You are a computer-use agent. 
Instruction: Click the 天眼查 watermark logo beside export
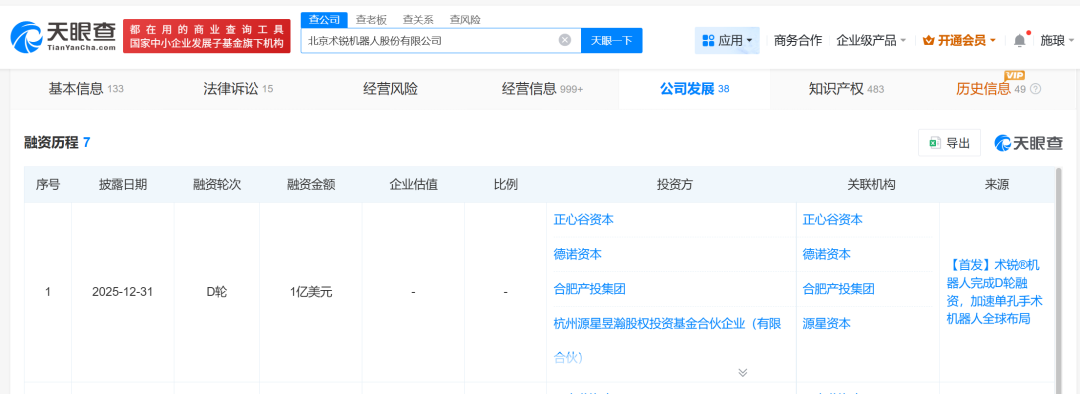(x=1028, y=143)
